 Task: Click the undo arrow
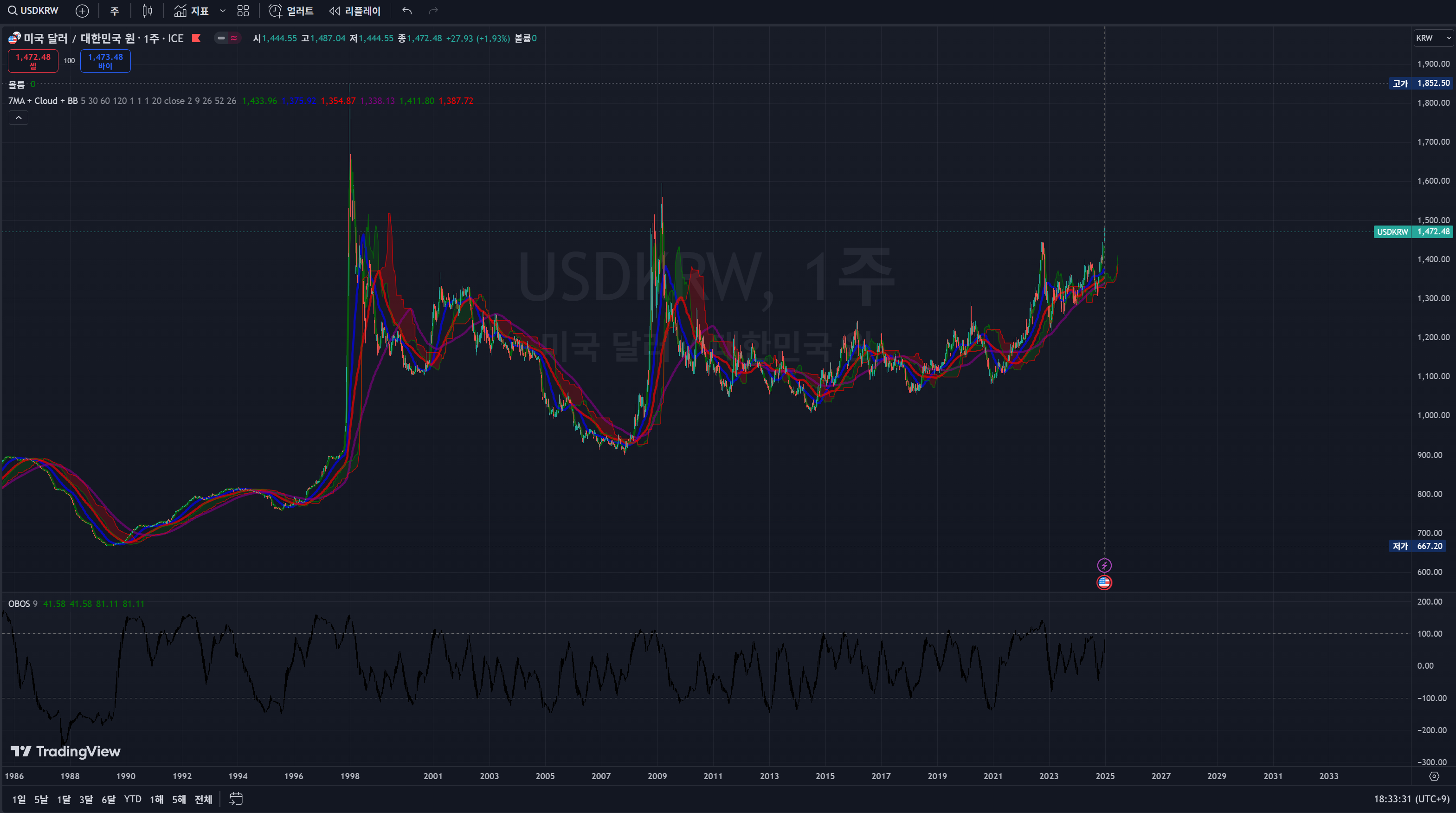pyautogui.click(x=407, y=11)
